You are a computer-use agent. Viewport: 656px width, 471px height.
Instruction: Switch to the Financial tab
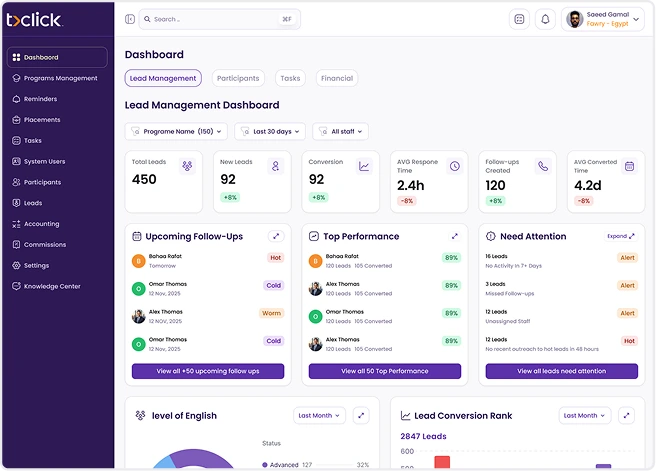coord(336,78)
